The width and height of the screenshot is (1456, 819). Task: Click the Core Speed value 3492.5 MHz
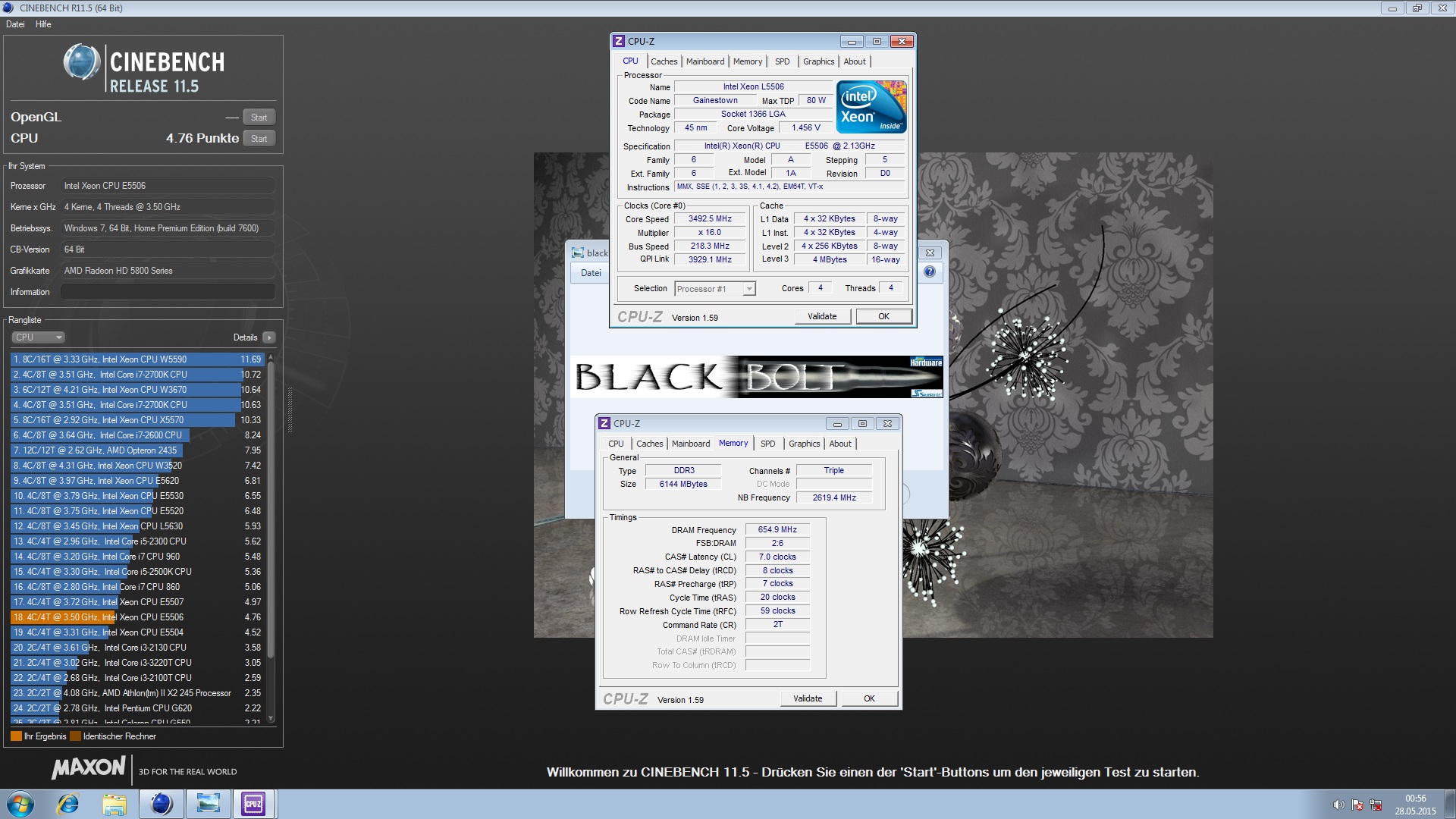click(x=710, y=219)
